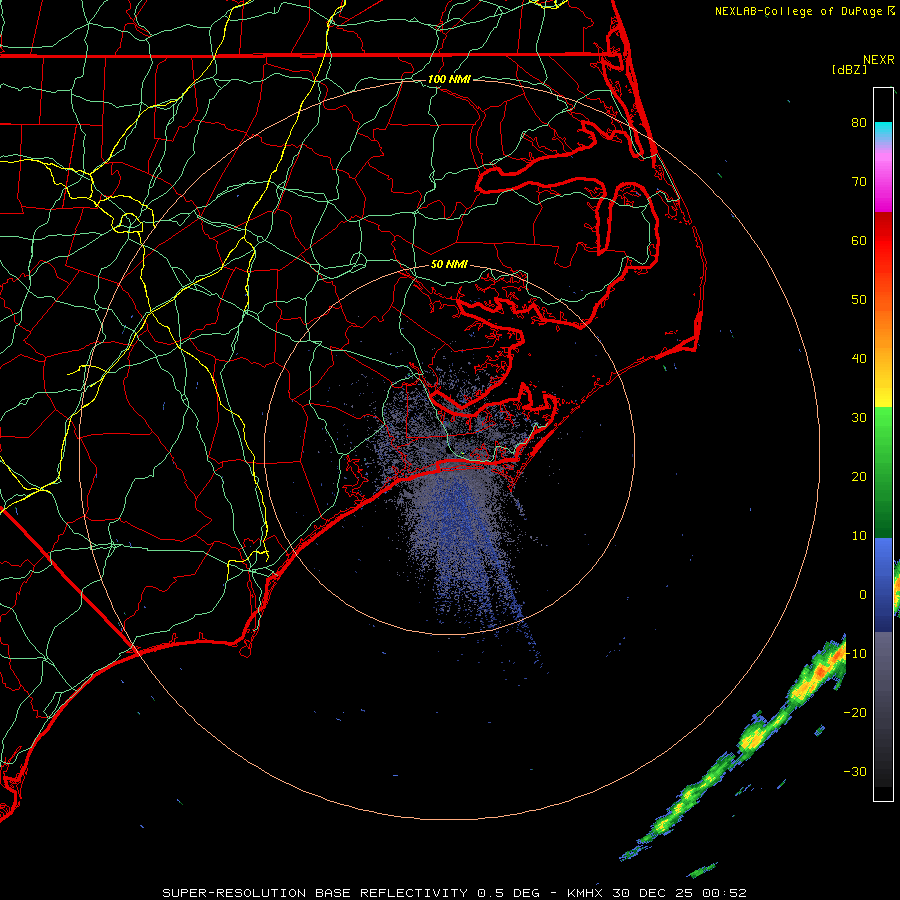This screenshot has width=900, height=900.
Task: Click the 100 NMI range ring label
Action: point(449,79)
